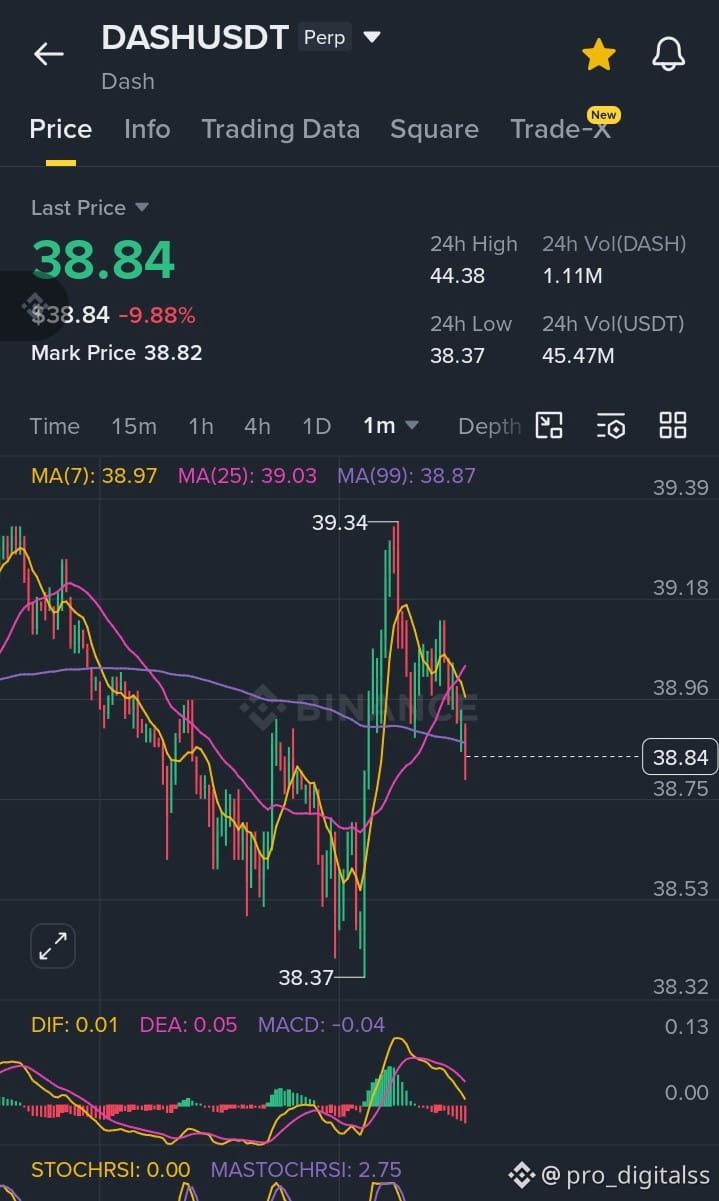719x1201 pixels.
Task: Select the 15m chart interval
Action: (134, 426)
